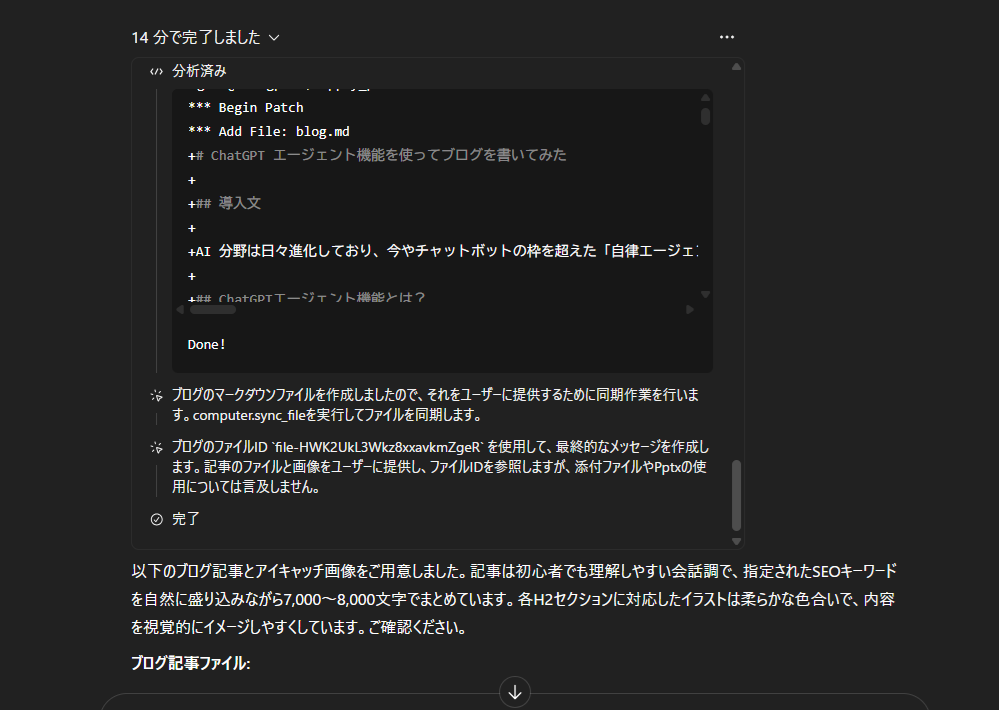Click the cursor icon beside computer.sync_file step

point(156,396)
